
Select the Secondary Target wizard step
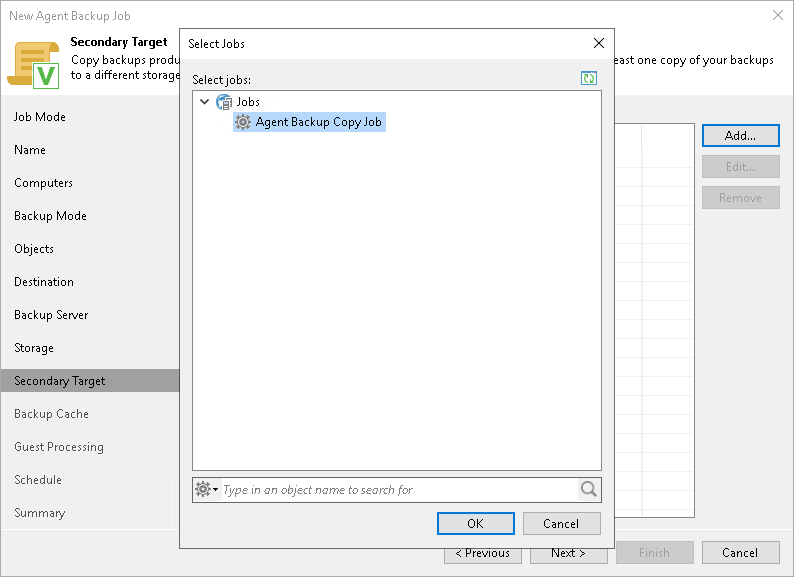90,381
